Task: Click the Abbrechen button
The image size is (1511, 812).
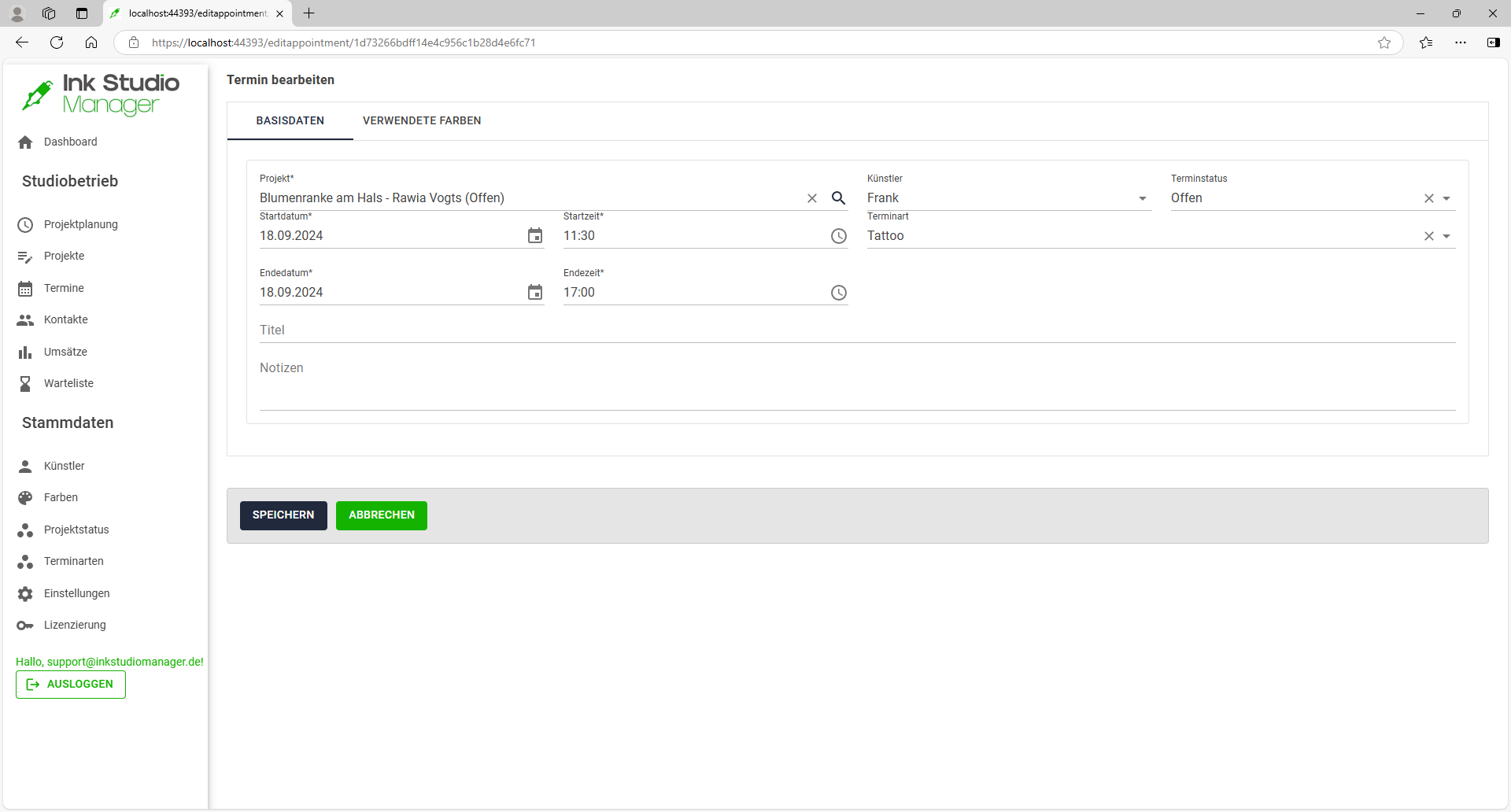Action: coord(382,515)
